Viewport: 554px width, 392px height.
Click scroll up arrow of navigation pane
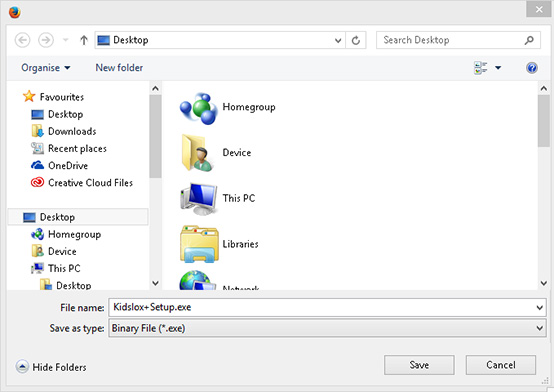click(x=155, y=88)
